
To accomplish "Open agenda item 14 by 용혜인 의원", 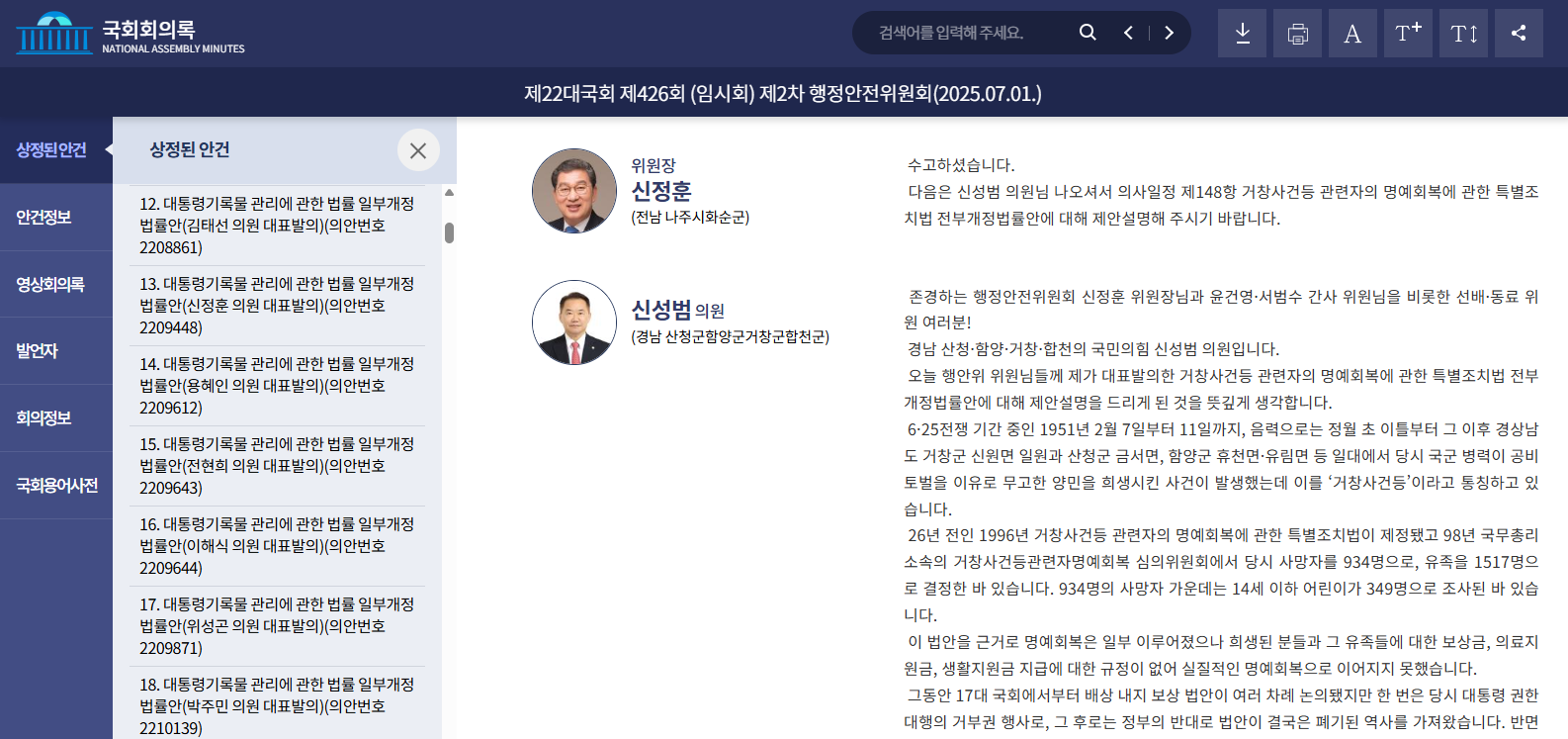I will coord(277,386).
